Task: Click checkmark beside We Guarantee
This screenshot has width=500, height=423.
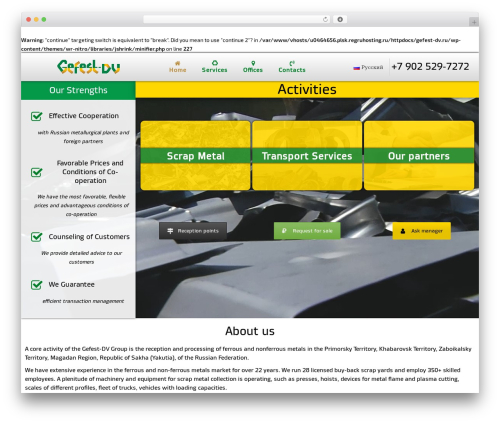Action: [36, 285]
